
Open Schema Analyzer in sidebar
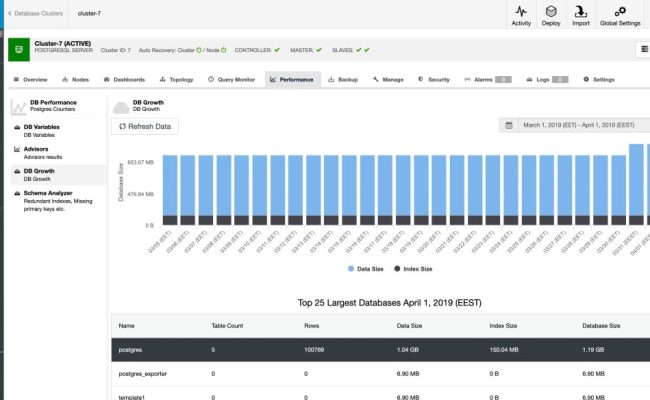point(57,201)
